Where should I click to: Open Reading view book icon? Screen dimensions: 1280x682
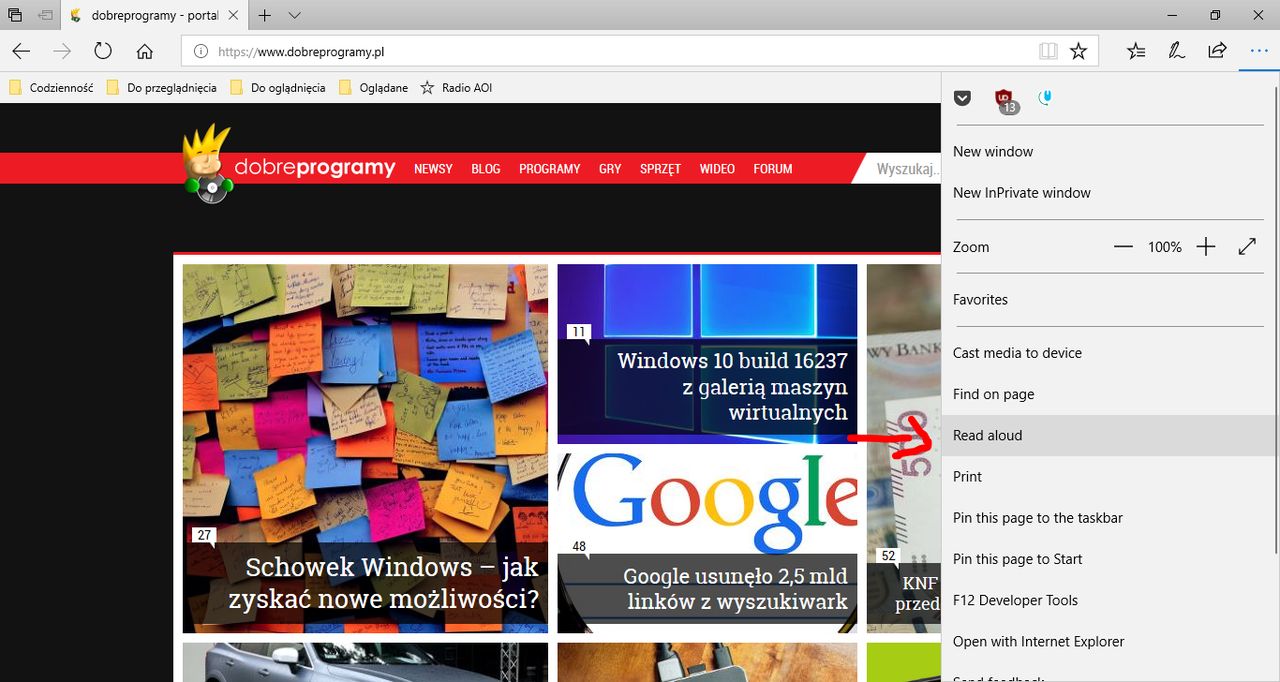pos(1047,51)
